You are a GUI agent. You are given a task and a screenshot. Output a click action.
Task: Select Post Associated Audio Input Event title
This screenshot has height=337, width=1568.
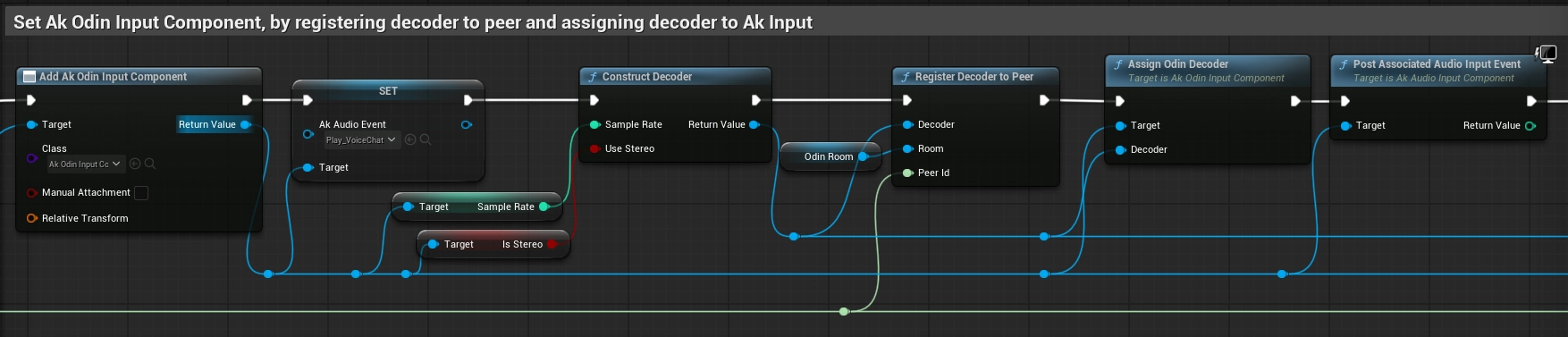(x=1437, y=64)
